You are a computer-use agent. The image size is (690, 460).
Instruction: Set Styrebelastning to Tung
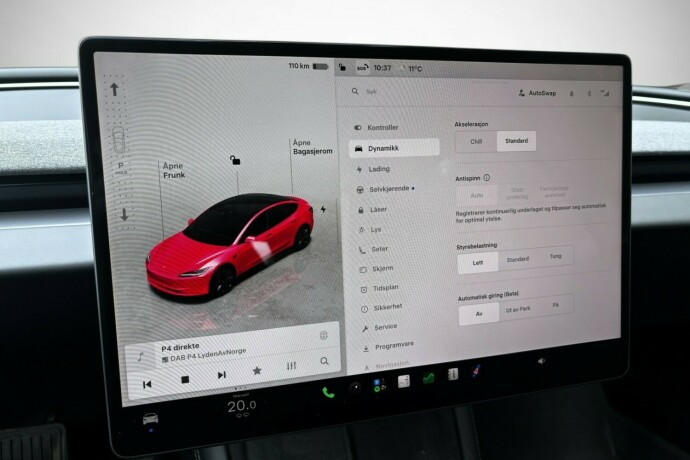555,256
